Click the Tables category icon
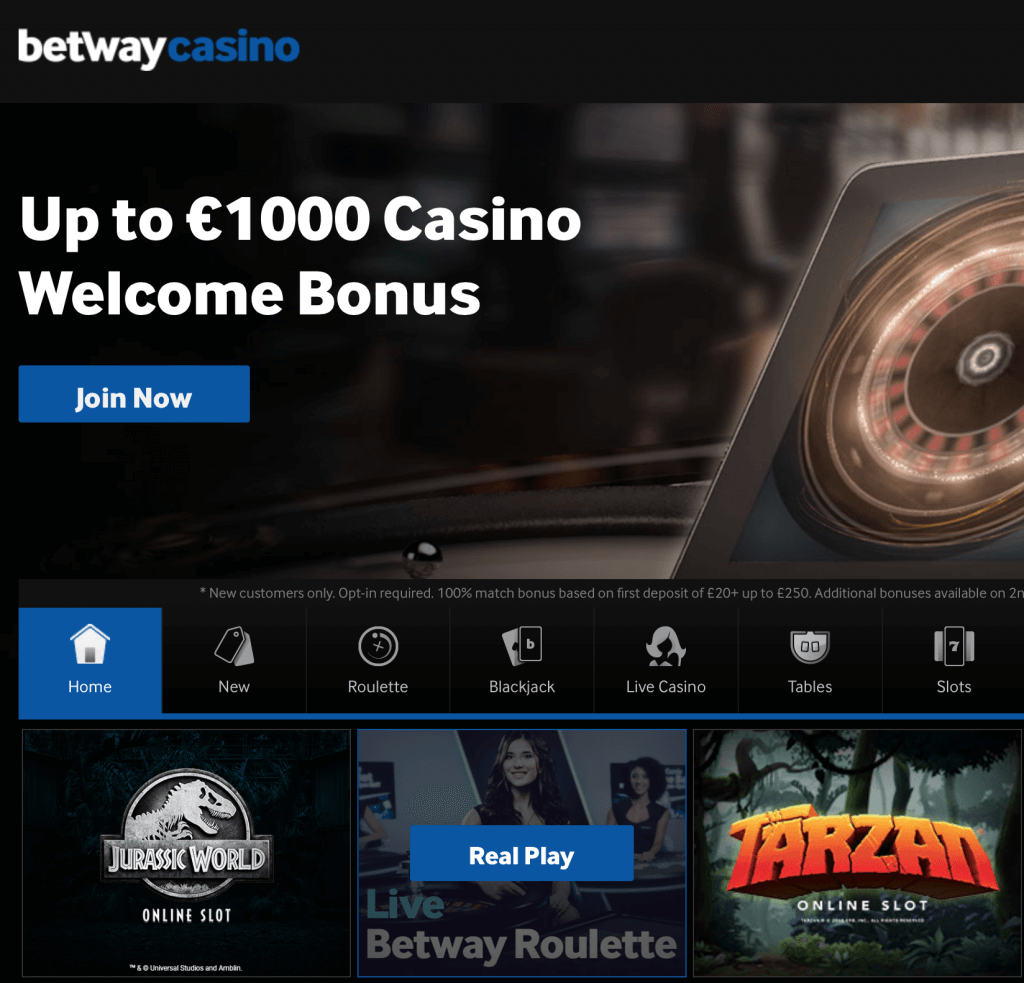This screenshot has height=983, width=1024. (810, 647)
